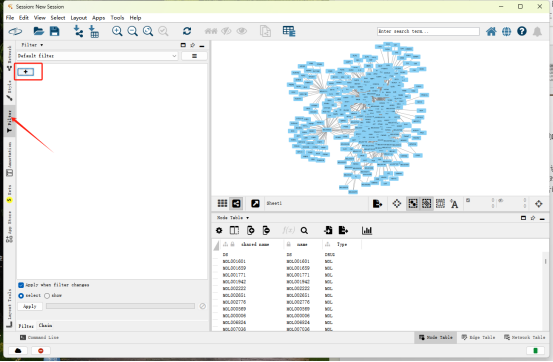Add new filter condition plus button

[26, 72]
